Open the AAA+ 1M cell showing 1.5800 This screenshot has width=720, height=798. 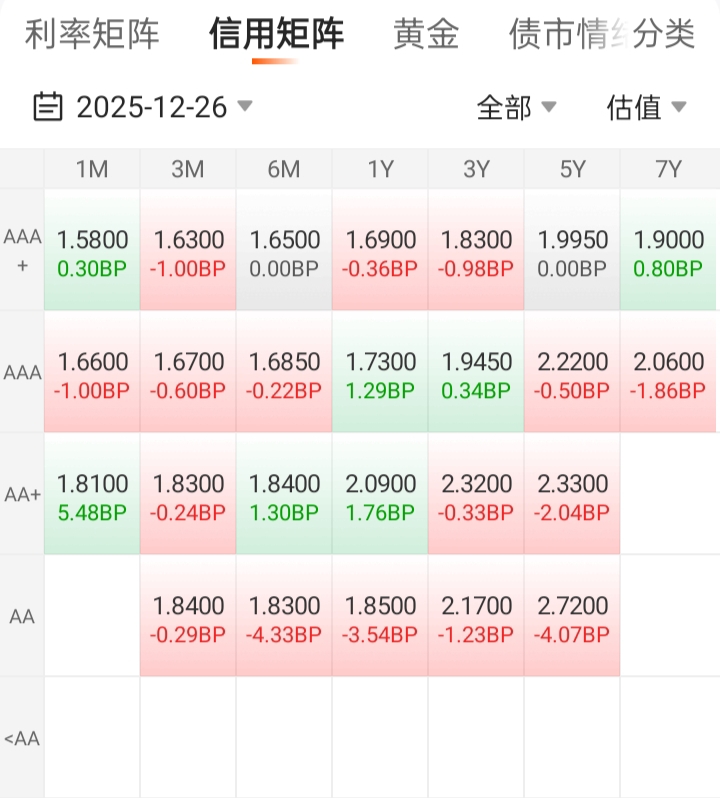(92, 250)
